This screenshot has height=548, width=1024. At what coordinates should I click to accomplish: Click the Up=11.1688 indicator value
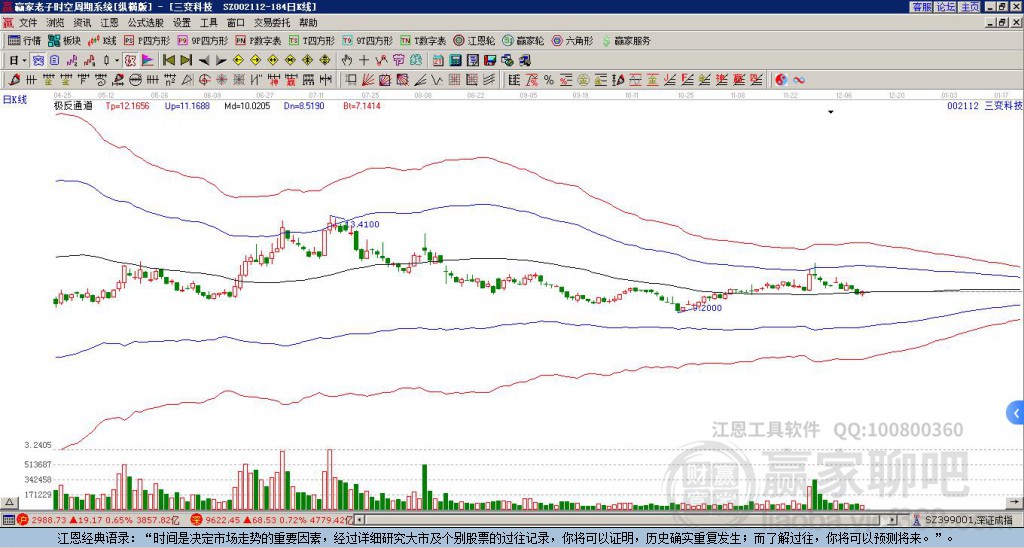(187, 105)
